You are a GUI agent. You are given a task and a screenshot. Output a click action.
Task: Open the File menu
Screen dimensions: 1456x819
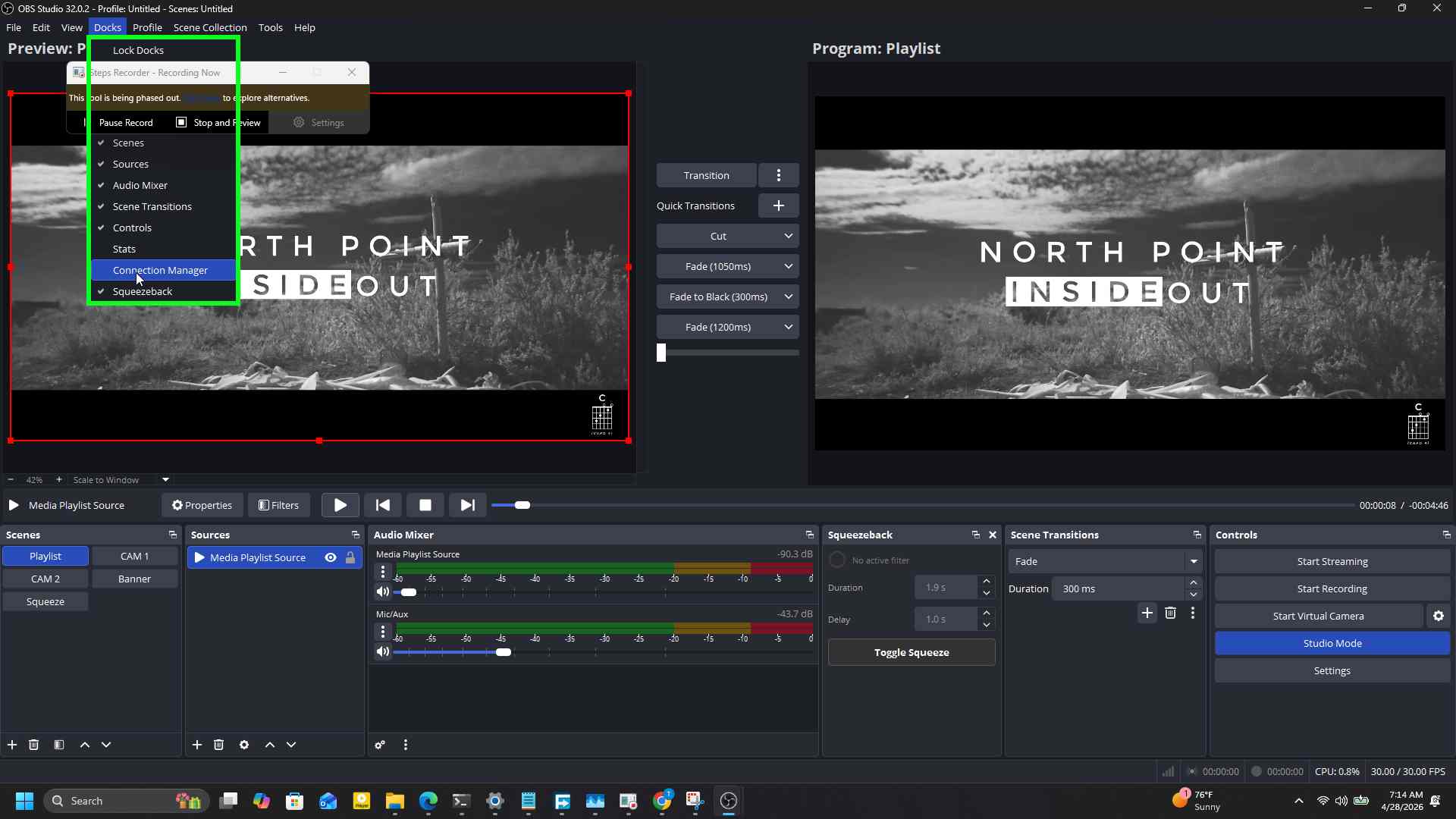click(x=14, y=27)
